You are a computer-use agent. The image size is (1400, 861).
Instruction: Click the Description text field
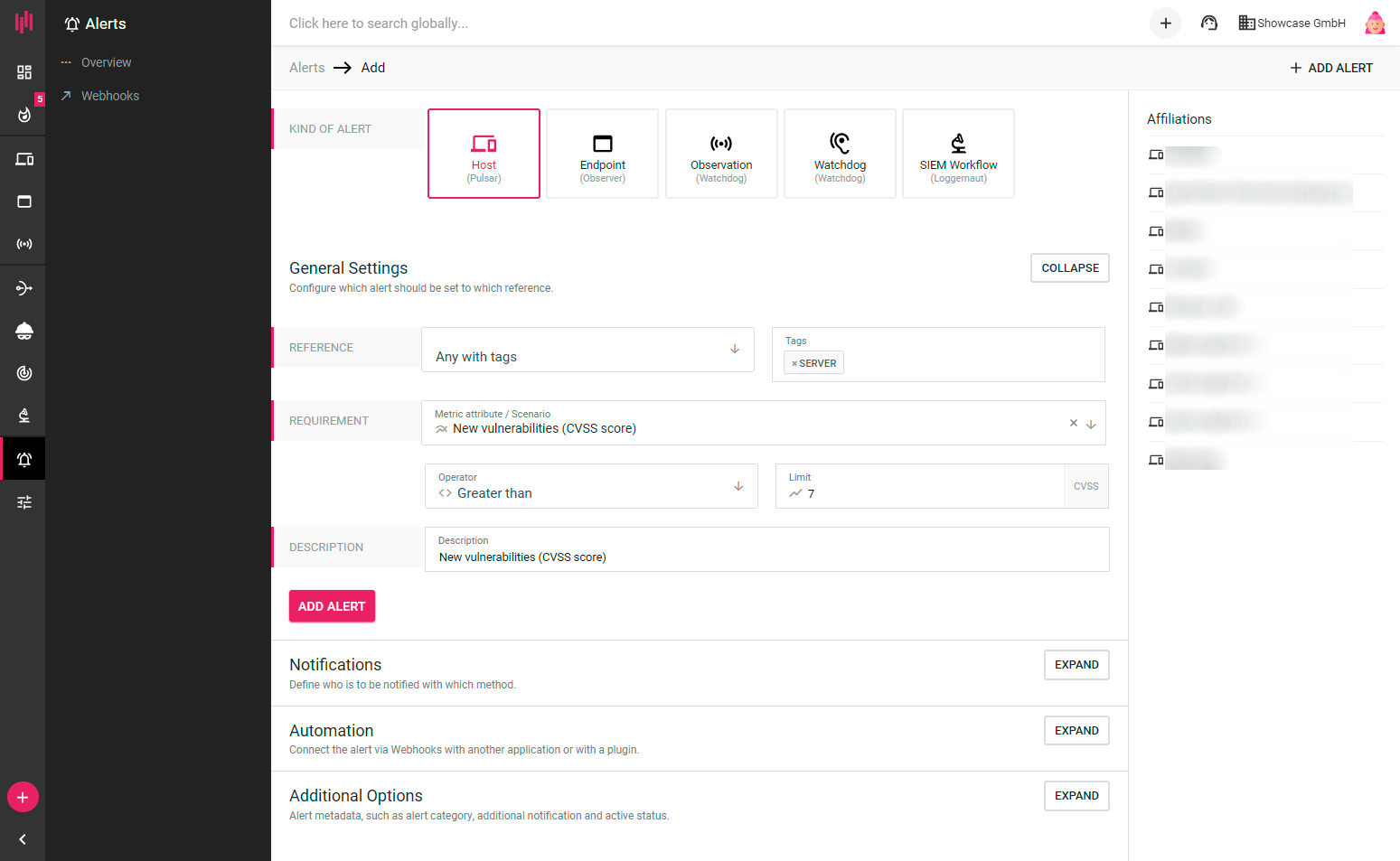pos(766,557)
